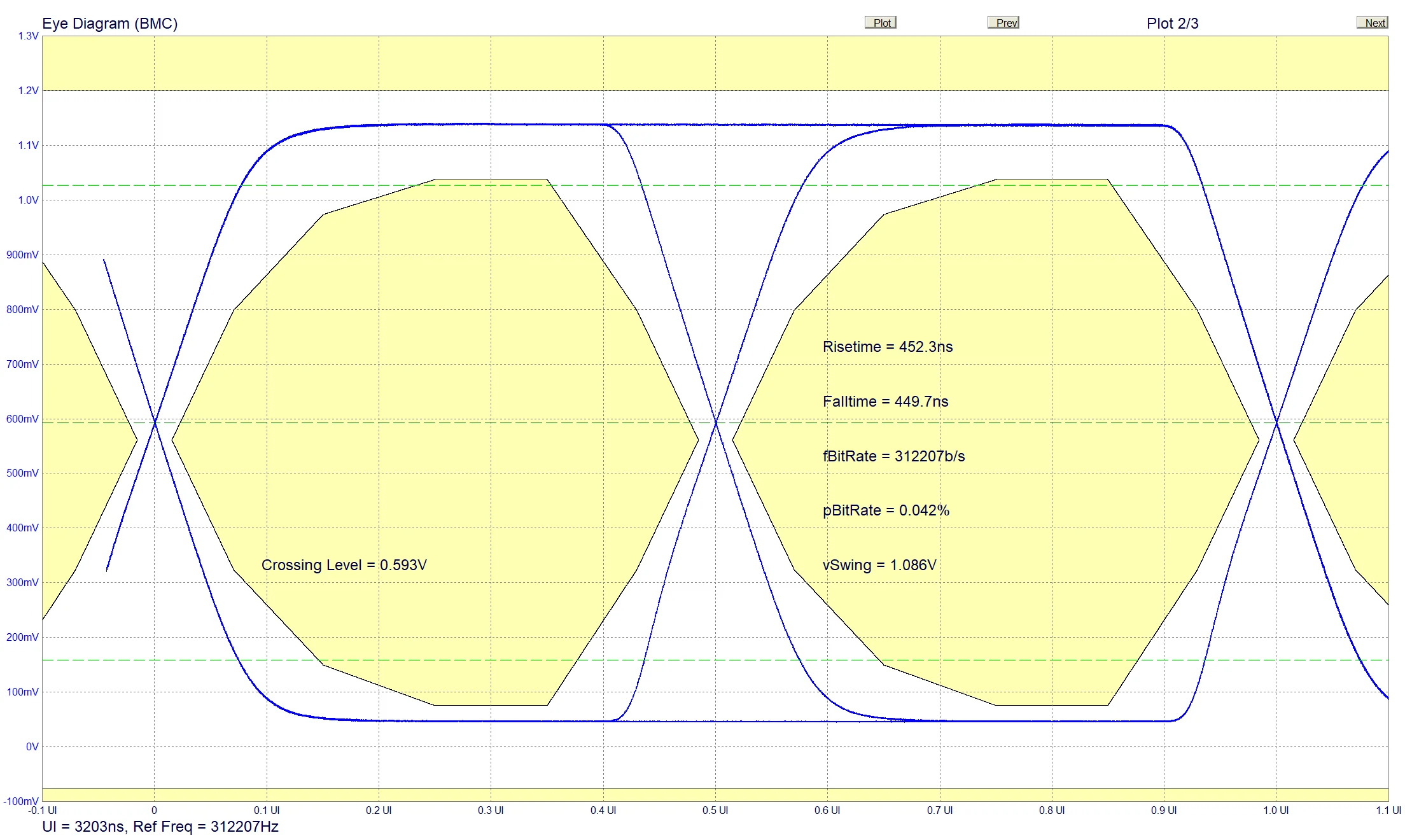Image resolution: width=1419 pixels, height=840 pixels.
Task: Click the Plot button
Action: click(881, 23)
